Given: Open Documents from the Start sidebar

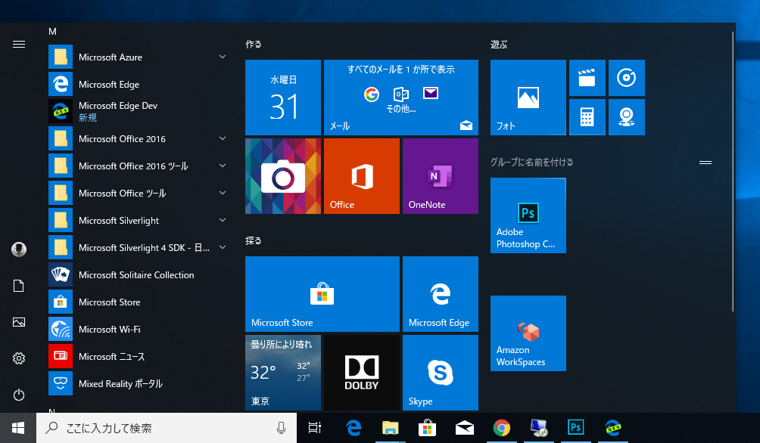Looking at the screenshot, I should pyautogui.click(x=18, y=286).
